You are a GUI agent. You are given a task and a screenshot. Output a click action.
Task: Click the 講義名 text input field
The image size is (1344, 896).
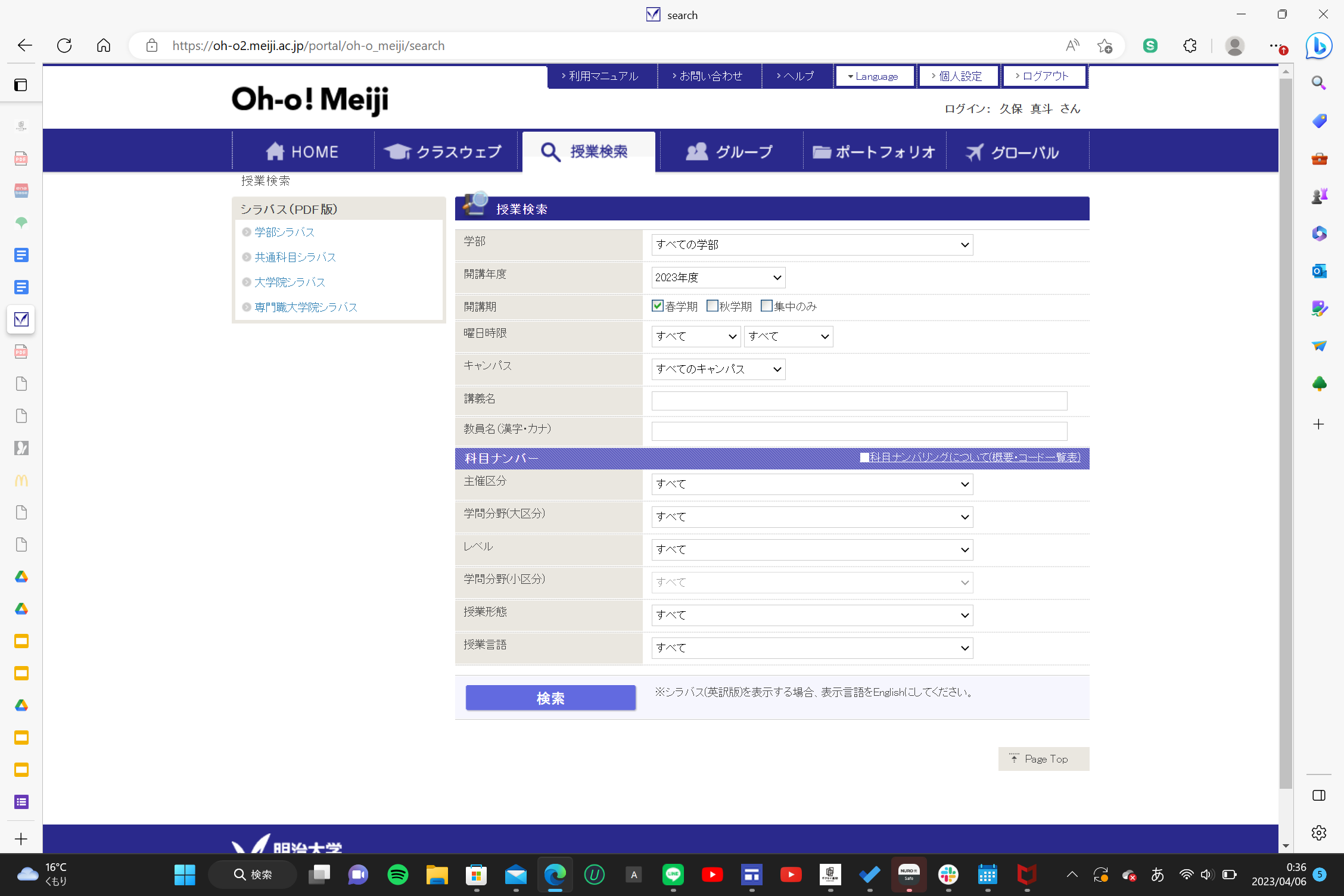point(859,401)
